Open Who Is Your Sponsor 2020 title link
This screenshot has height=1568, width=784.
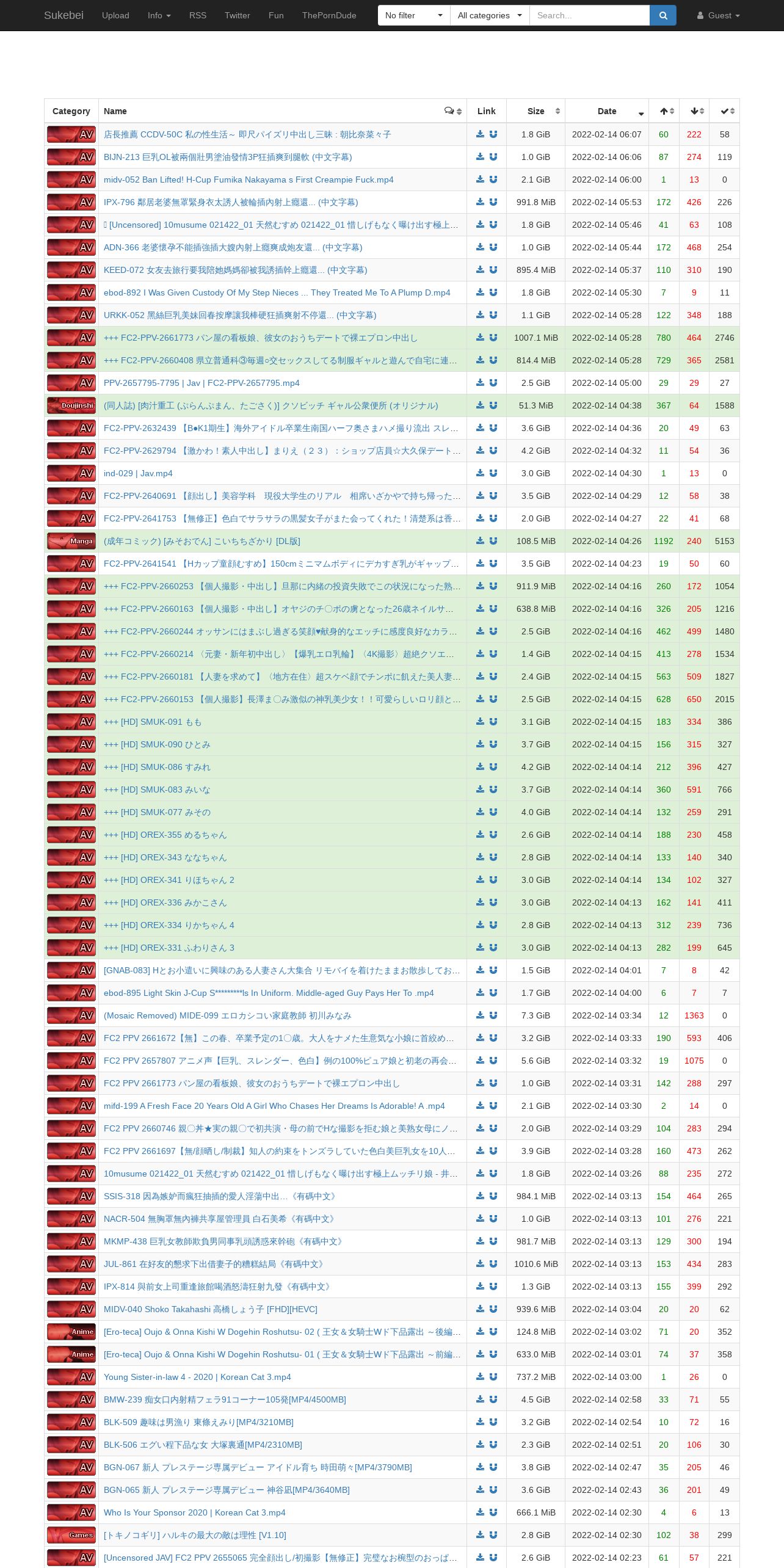click(195, 1512)
